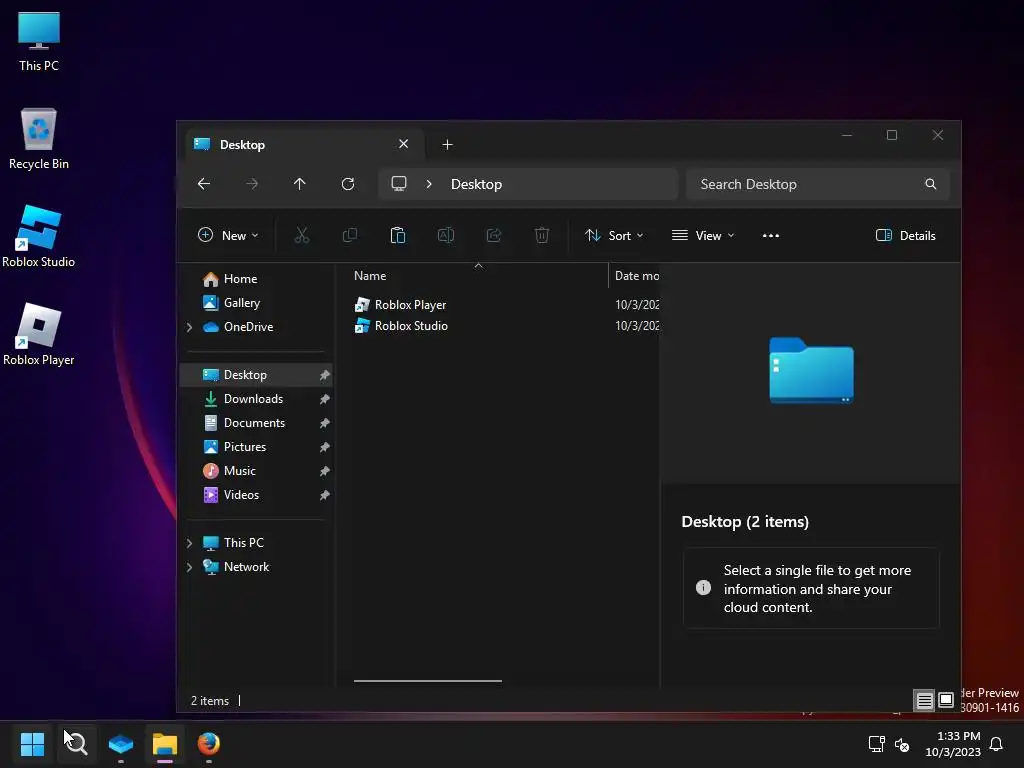Click the Copy toolbar icon
Screen dimensions: 1024x768
click(x=350, y=235)
